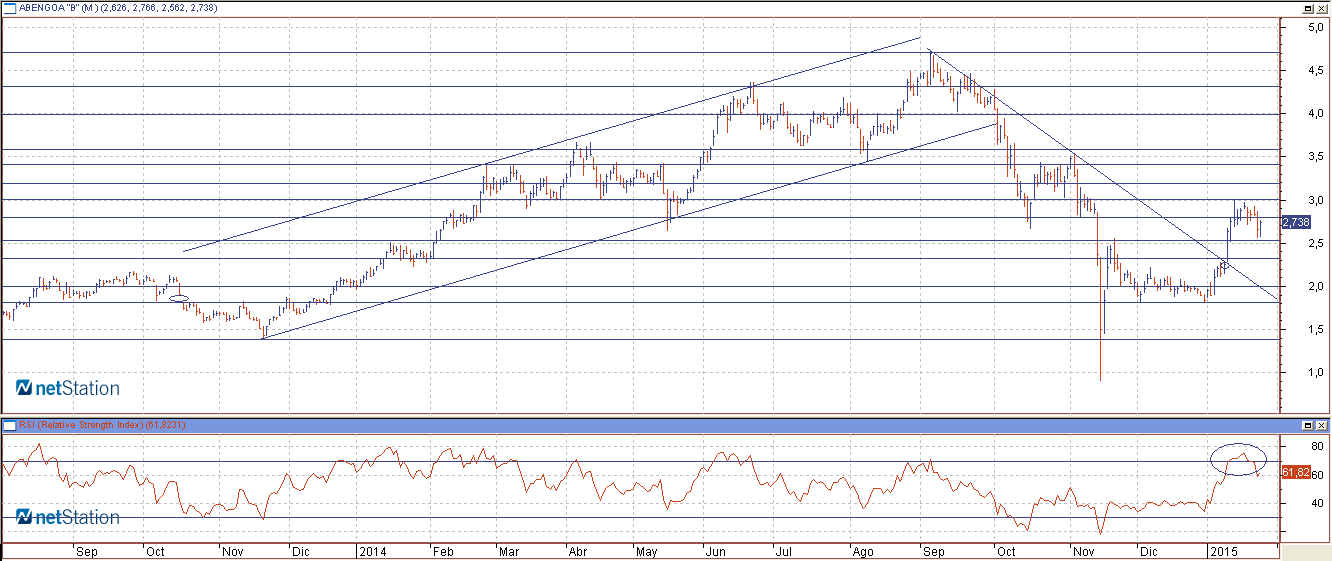The width and height of the screenshot is (1332, 561).
Task: Click the Mar label on time axis
Action: [509, 551]
